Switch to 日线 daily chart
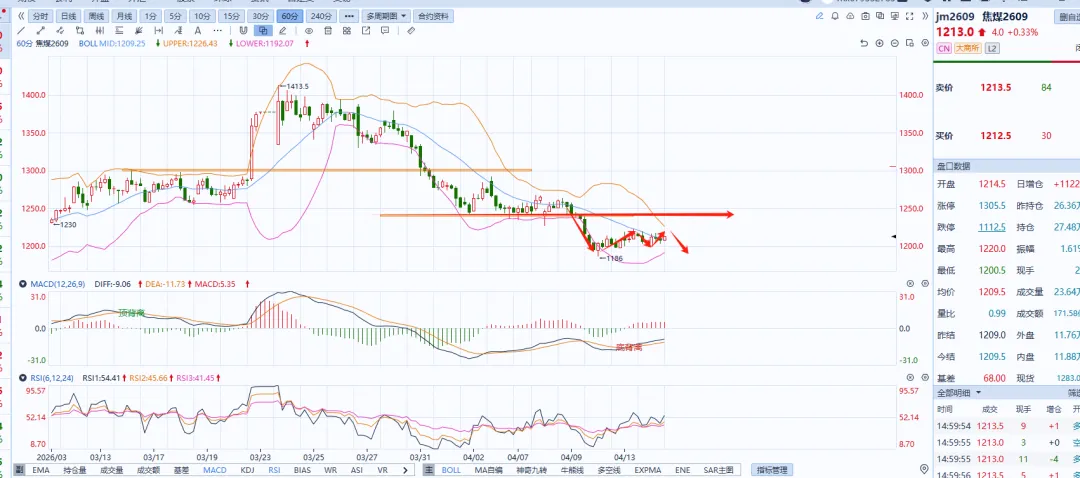Image resolution: width=1080 pixels, height=478 pixels. click(x=68, y=16)
